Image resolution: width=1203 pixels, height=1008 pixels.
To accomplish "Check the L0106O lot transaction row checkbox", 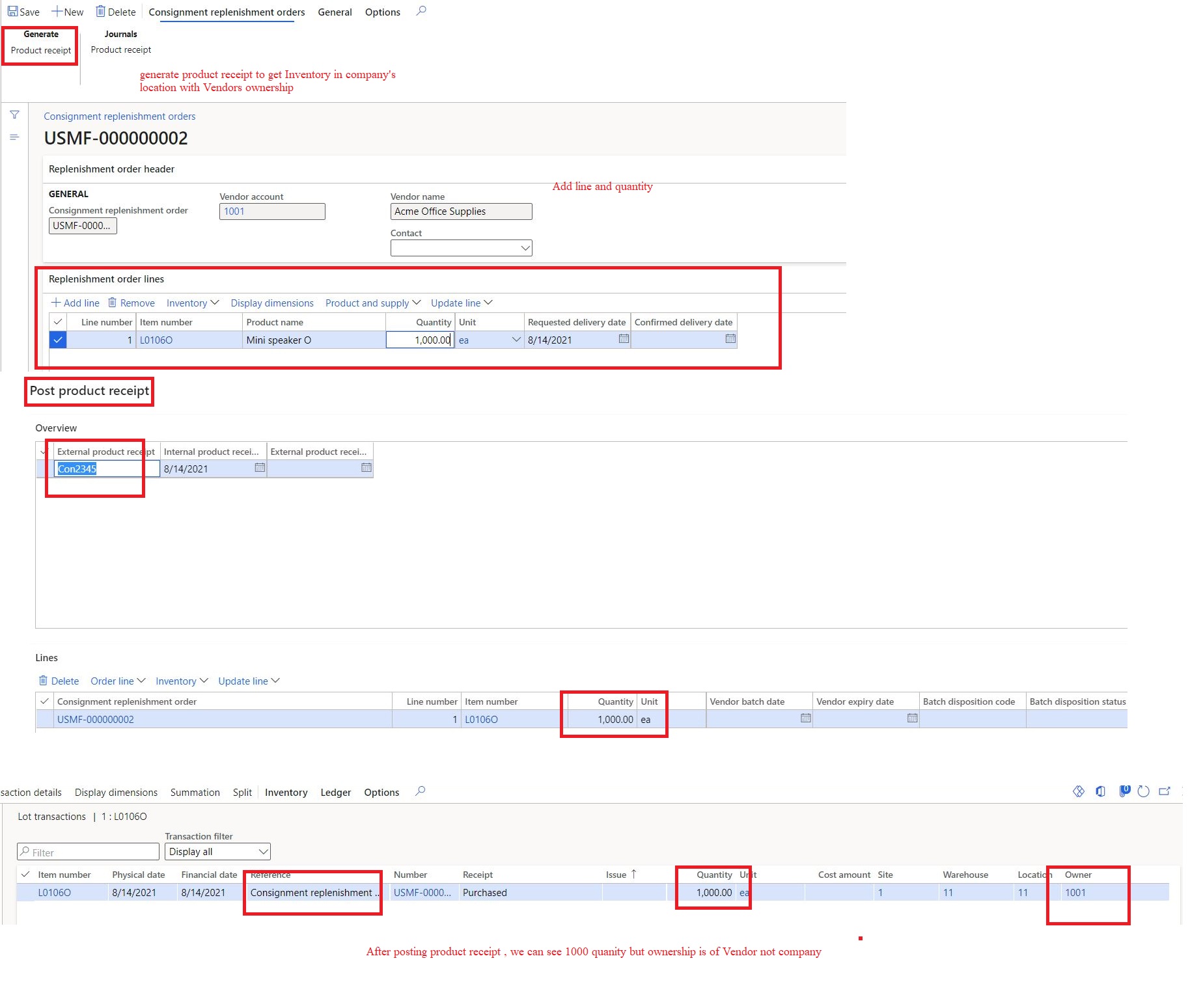I will (26, 892).
